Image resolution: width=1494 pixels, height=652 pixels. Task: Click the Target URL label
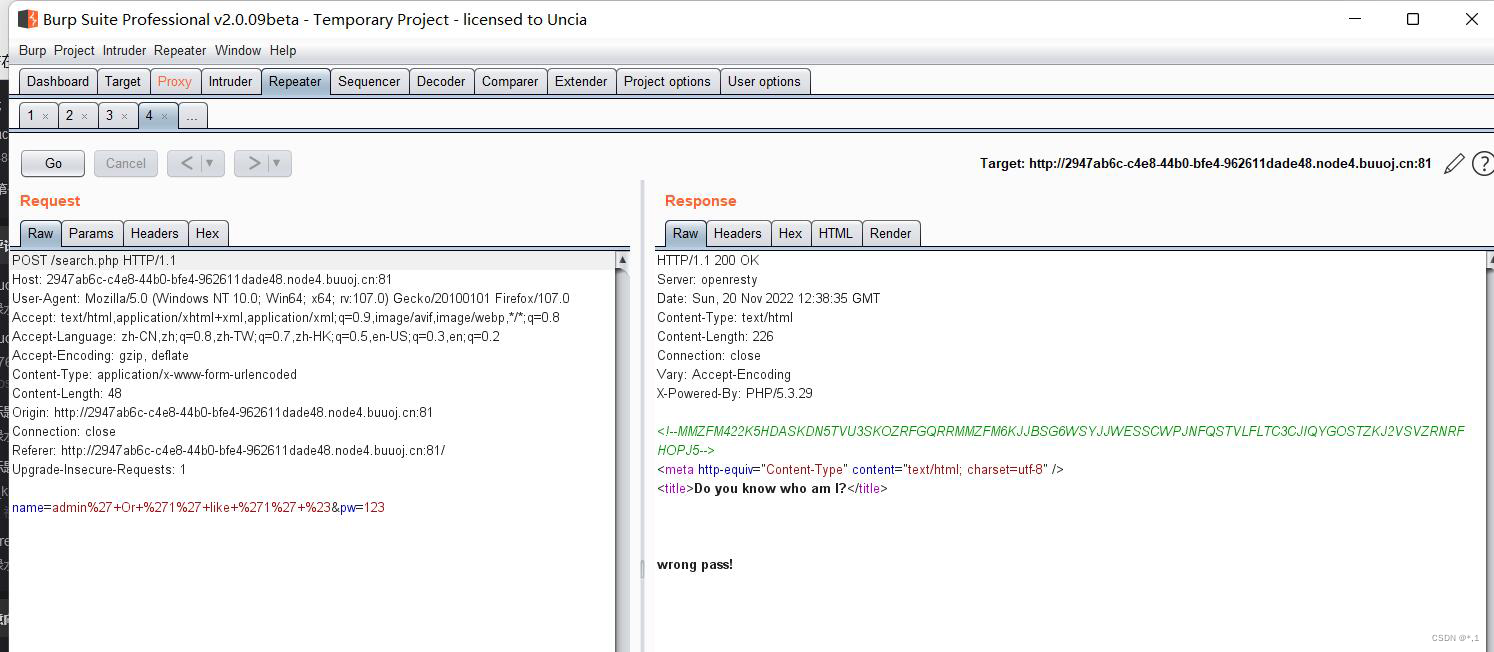tap(1205, 163)
